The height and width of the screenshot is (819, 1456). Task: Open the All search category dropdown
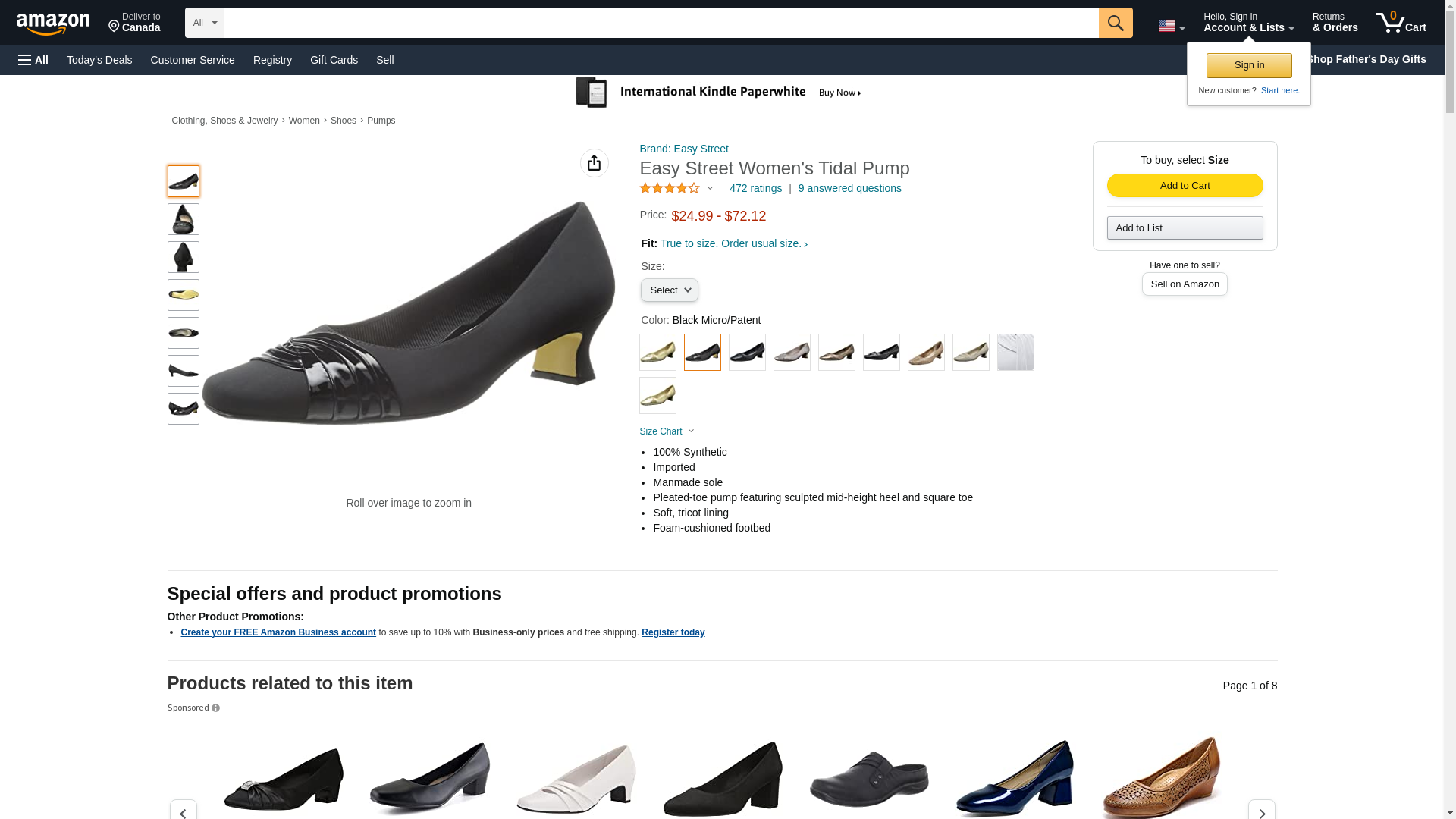tap(205, 23)
